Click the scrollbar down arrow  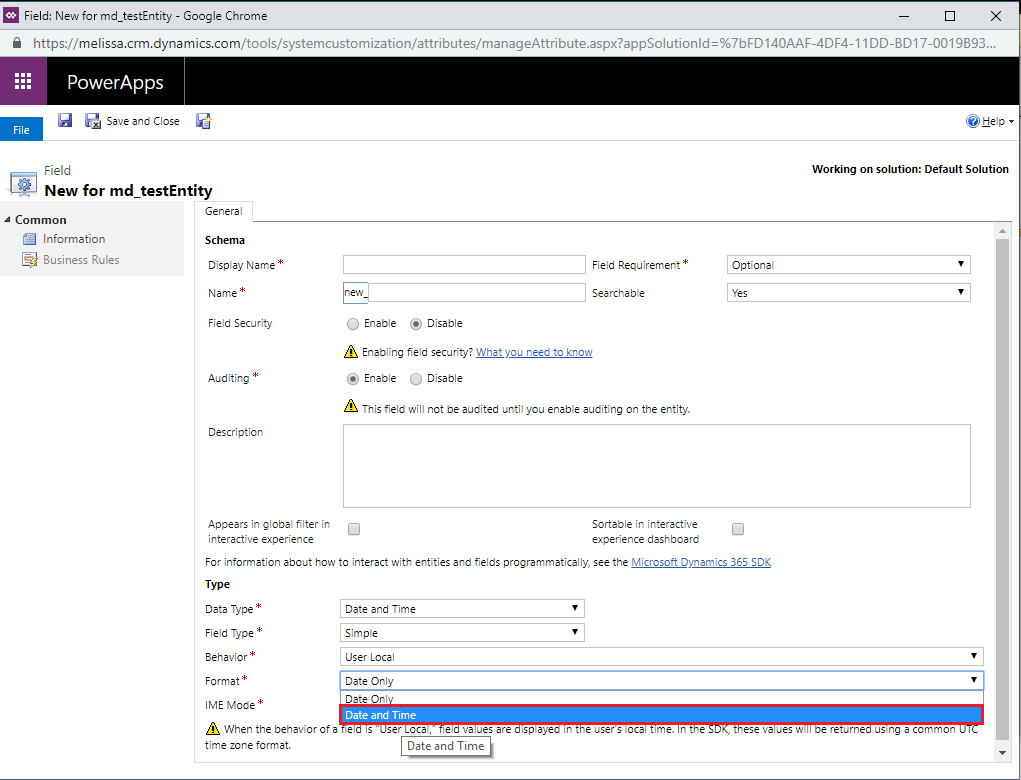coord(1002,753)
